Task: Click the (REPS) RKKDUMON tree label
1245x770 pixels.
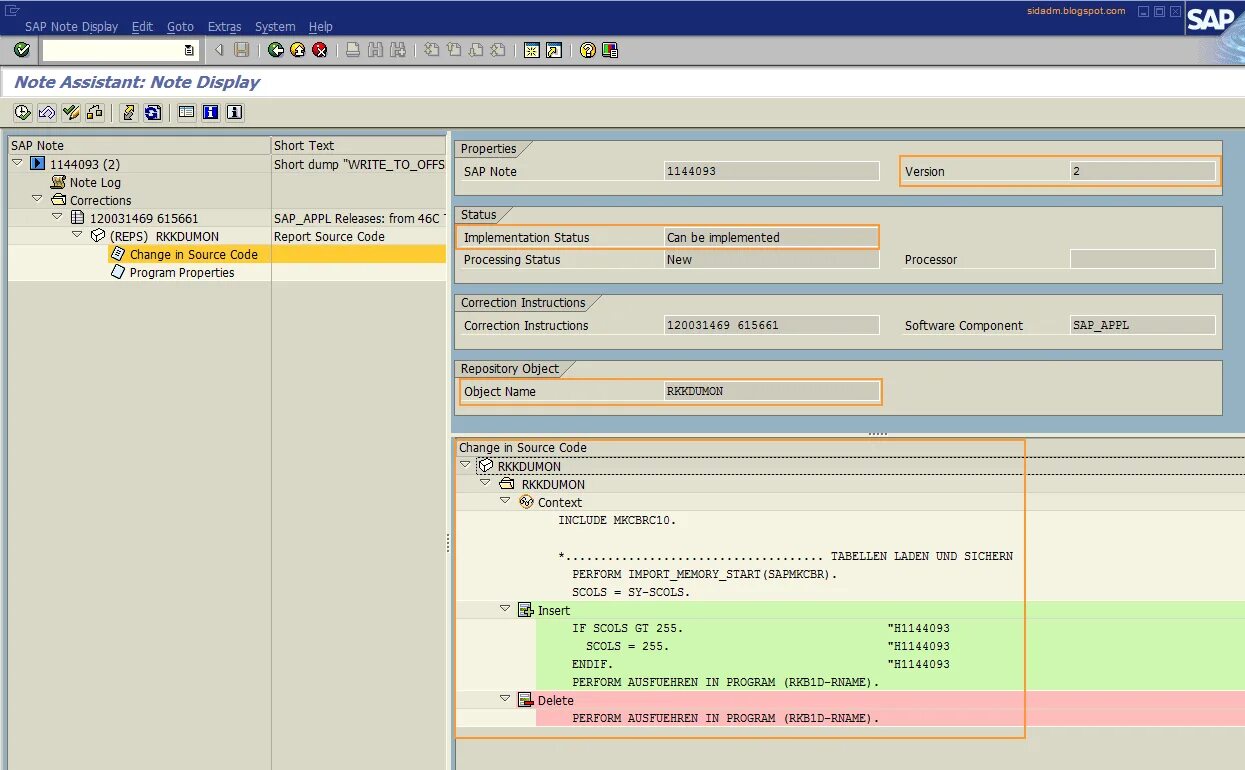Action: click(164, 236)
